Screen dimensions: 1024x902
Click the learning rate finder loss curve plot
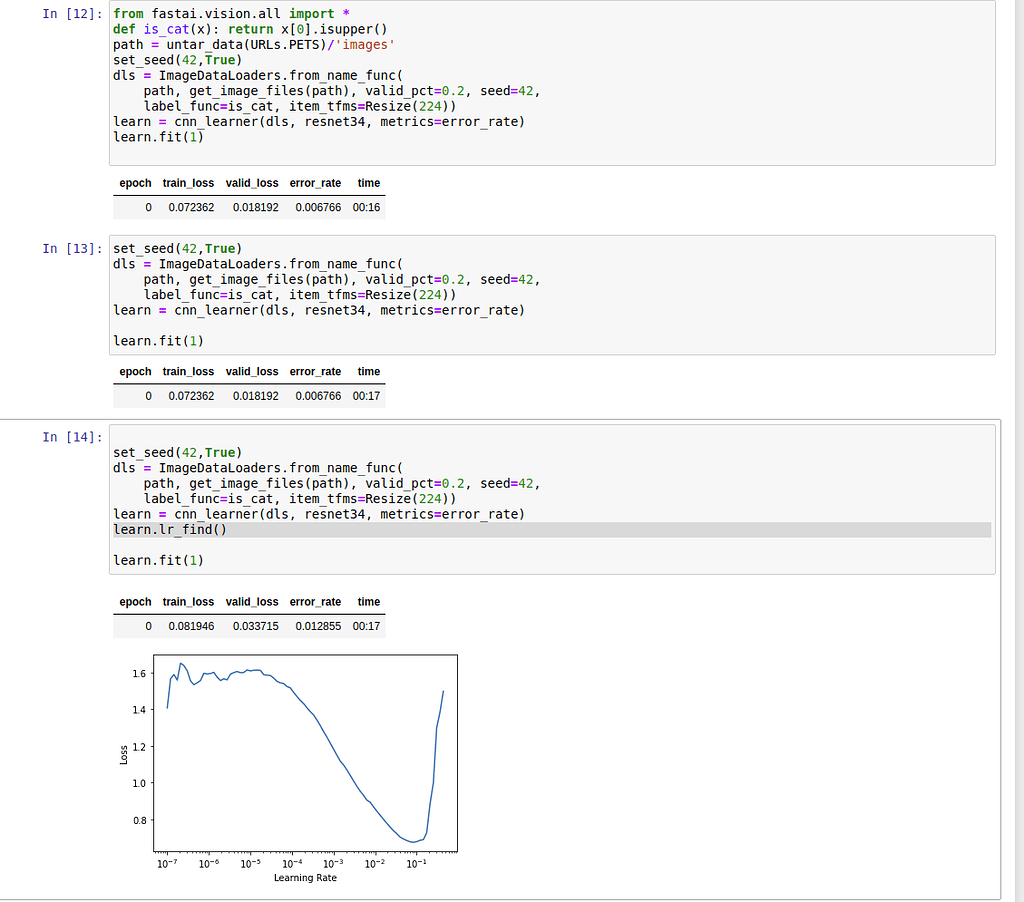(x=305, y=752)
